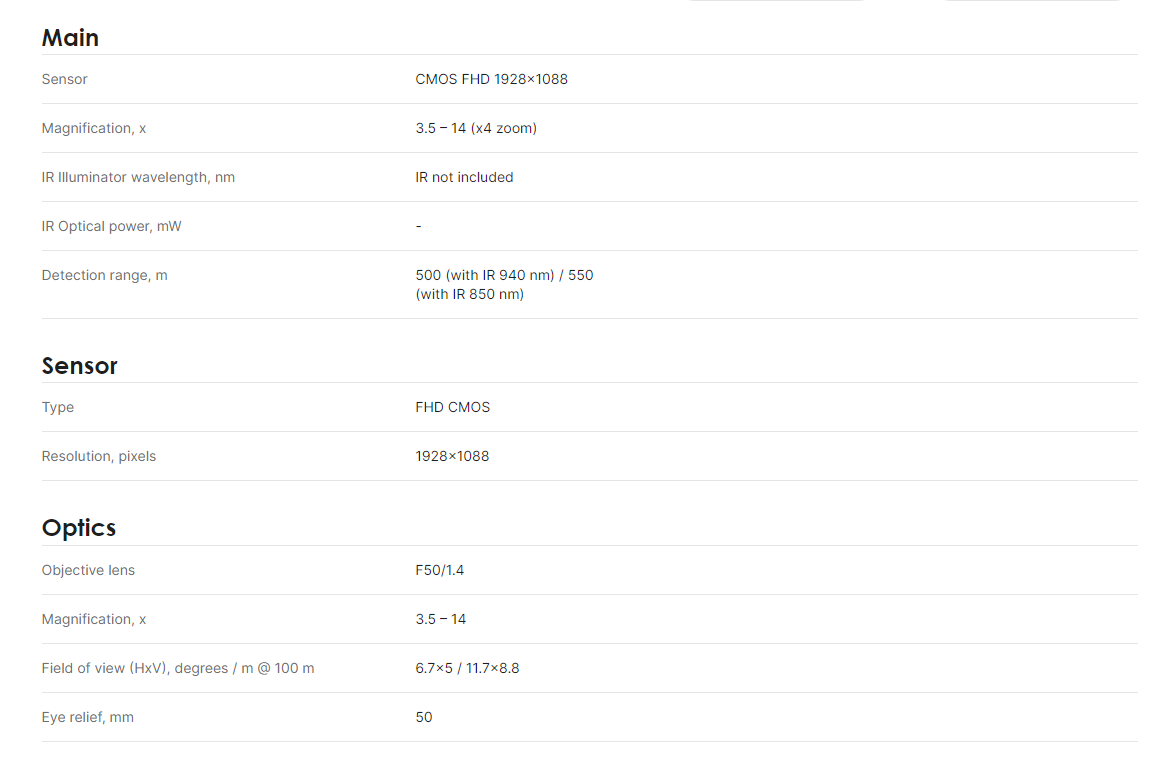Click the IR Illuminator wavelength label

click(138, 177)
